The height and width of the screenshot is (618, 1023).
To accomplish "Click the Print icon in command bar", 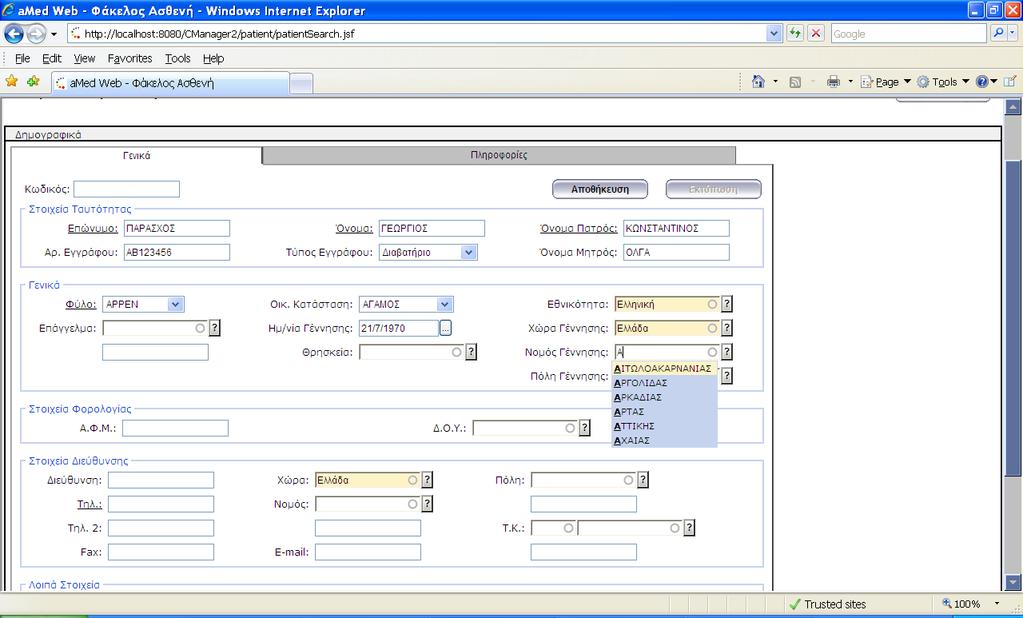I will click(x=833, y=82).
